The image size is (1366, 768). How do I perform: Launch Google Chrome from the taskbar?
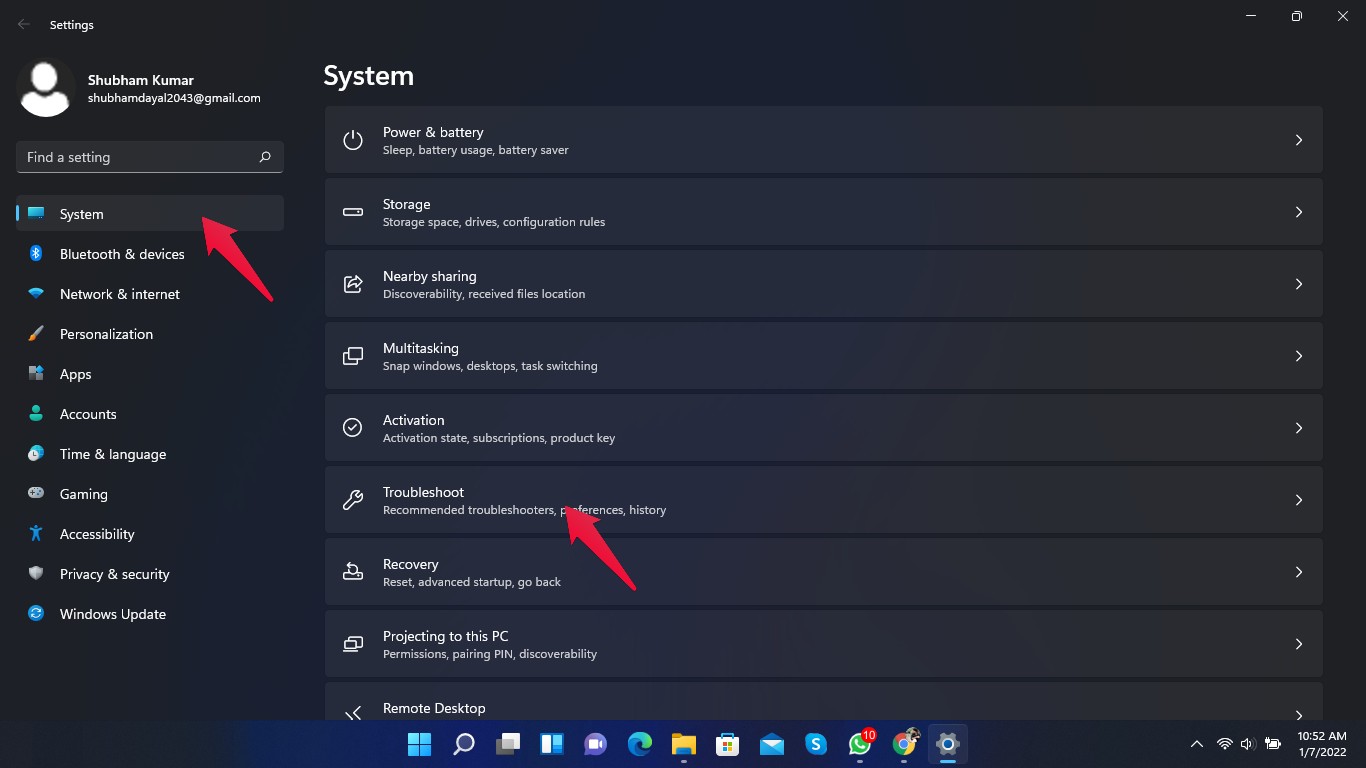[904, 744]
